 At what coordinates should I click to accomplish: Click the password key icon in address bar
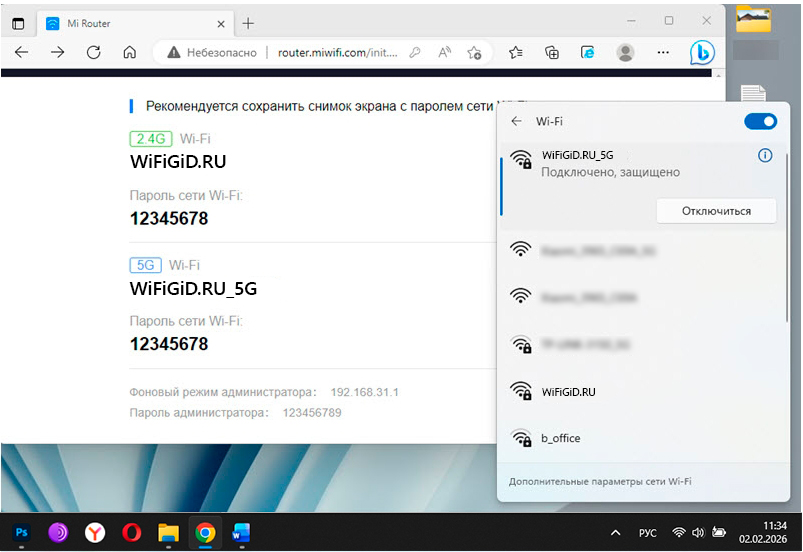coord(415,52)
